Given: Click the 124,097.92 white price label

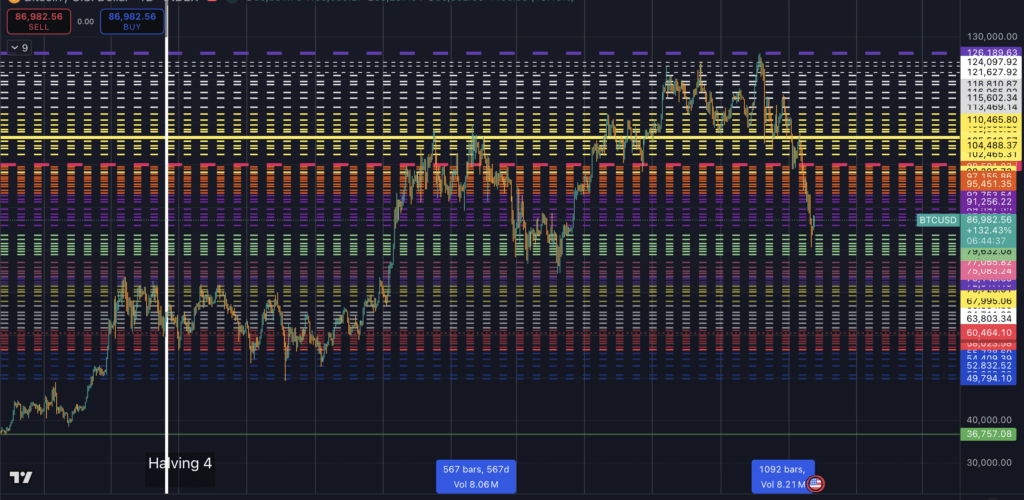Looking at the screenshot, I should tap(988, 62).
